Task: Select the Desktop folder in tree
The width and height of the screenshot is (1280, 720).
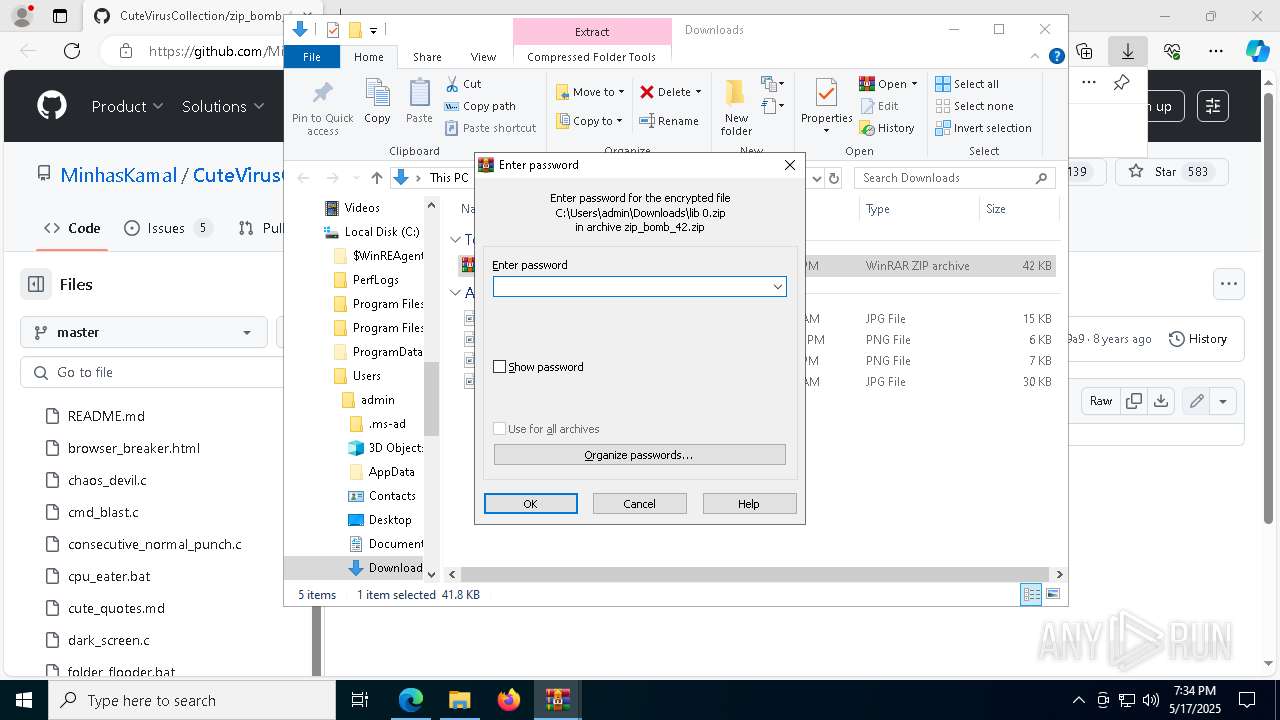Action: click(380, 520)
